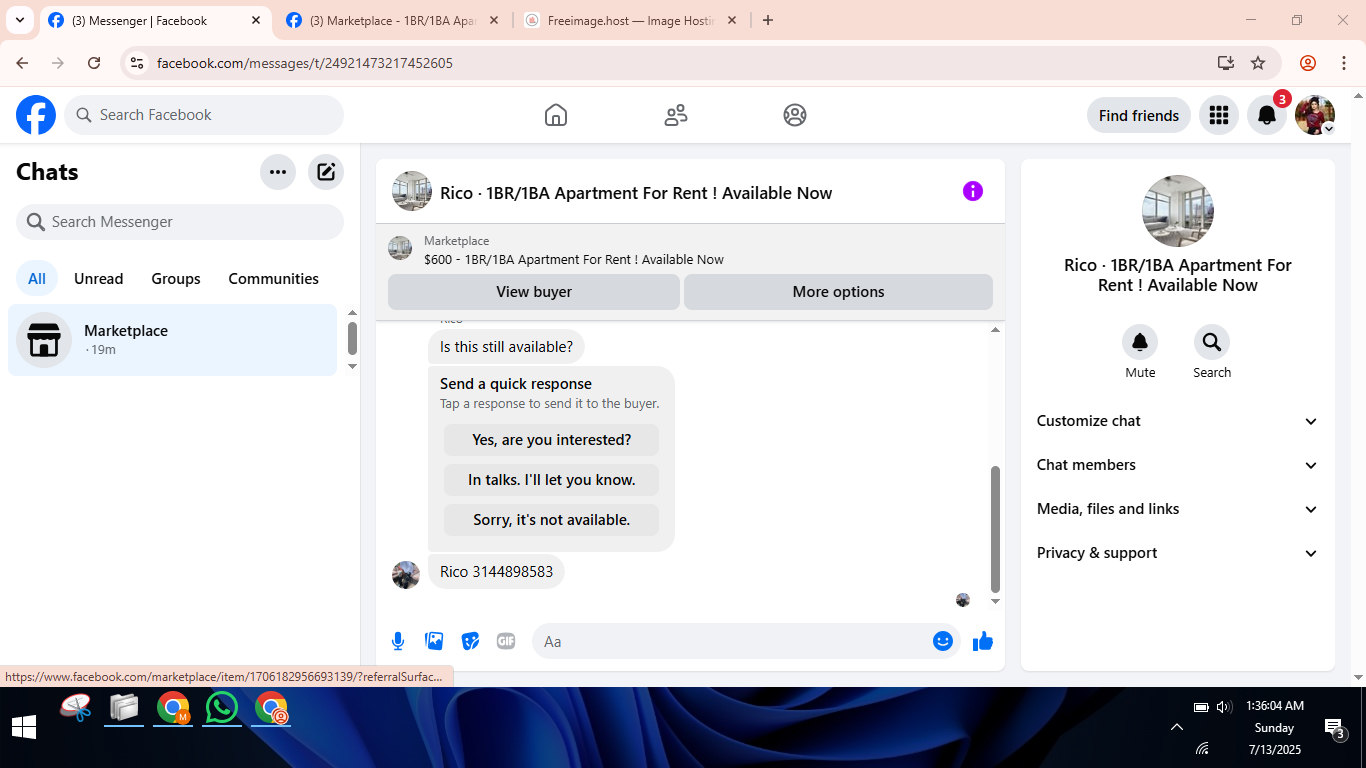Search in conversation magnifier icon
Viewport: 1366px width, 768px height.
1212,343
